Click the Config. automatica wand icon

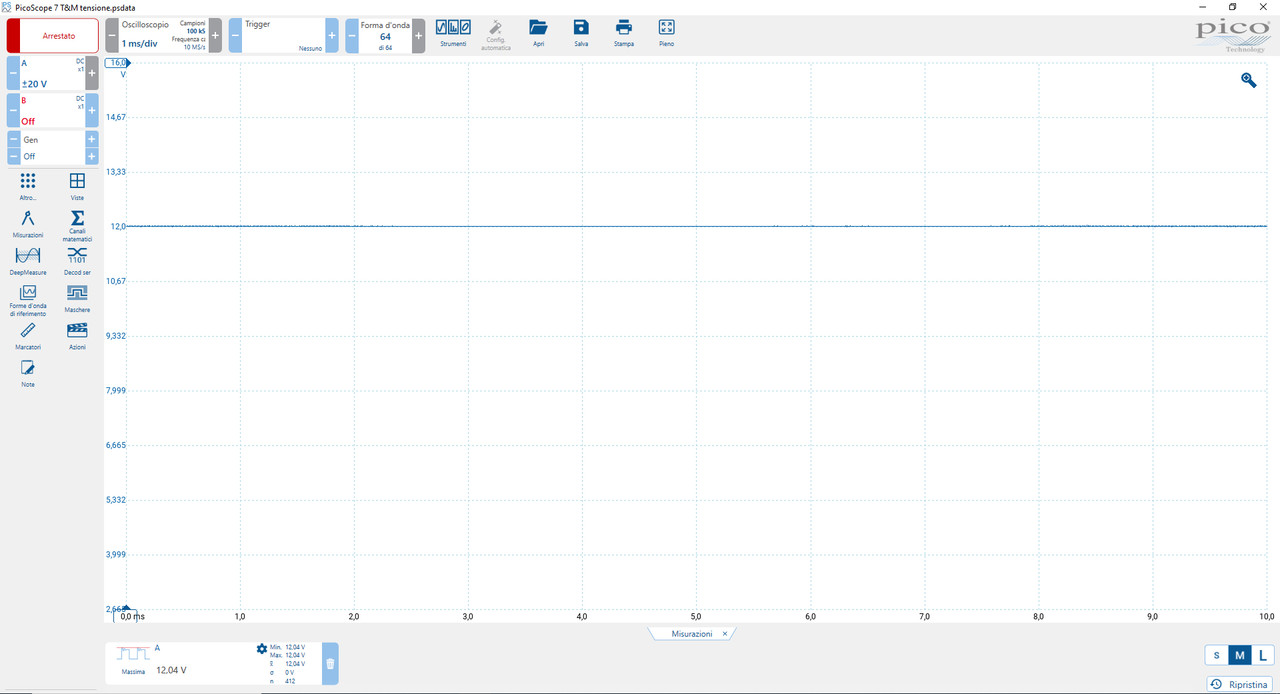[x=496, y=35]
